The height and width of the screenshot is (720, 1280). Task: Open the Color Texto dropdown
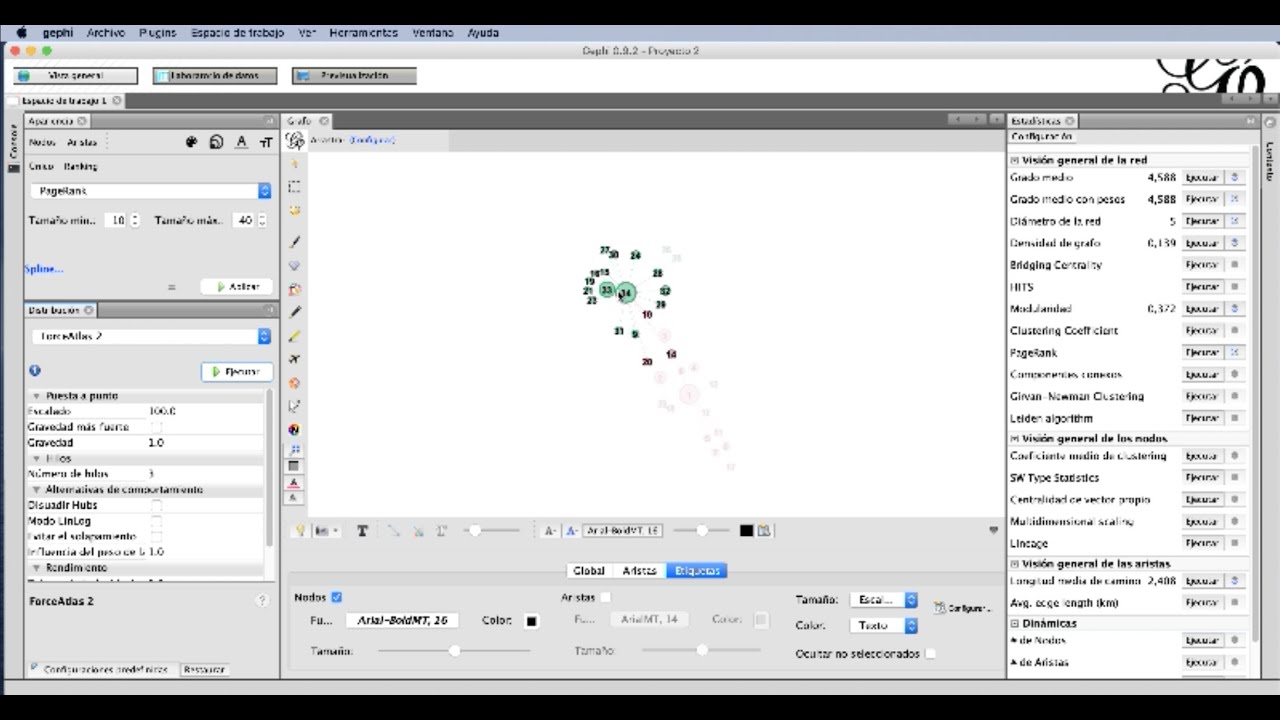884,625
